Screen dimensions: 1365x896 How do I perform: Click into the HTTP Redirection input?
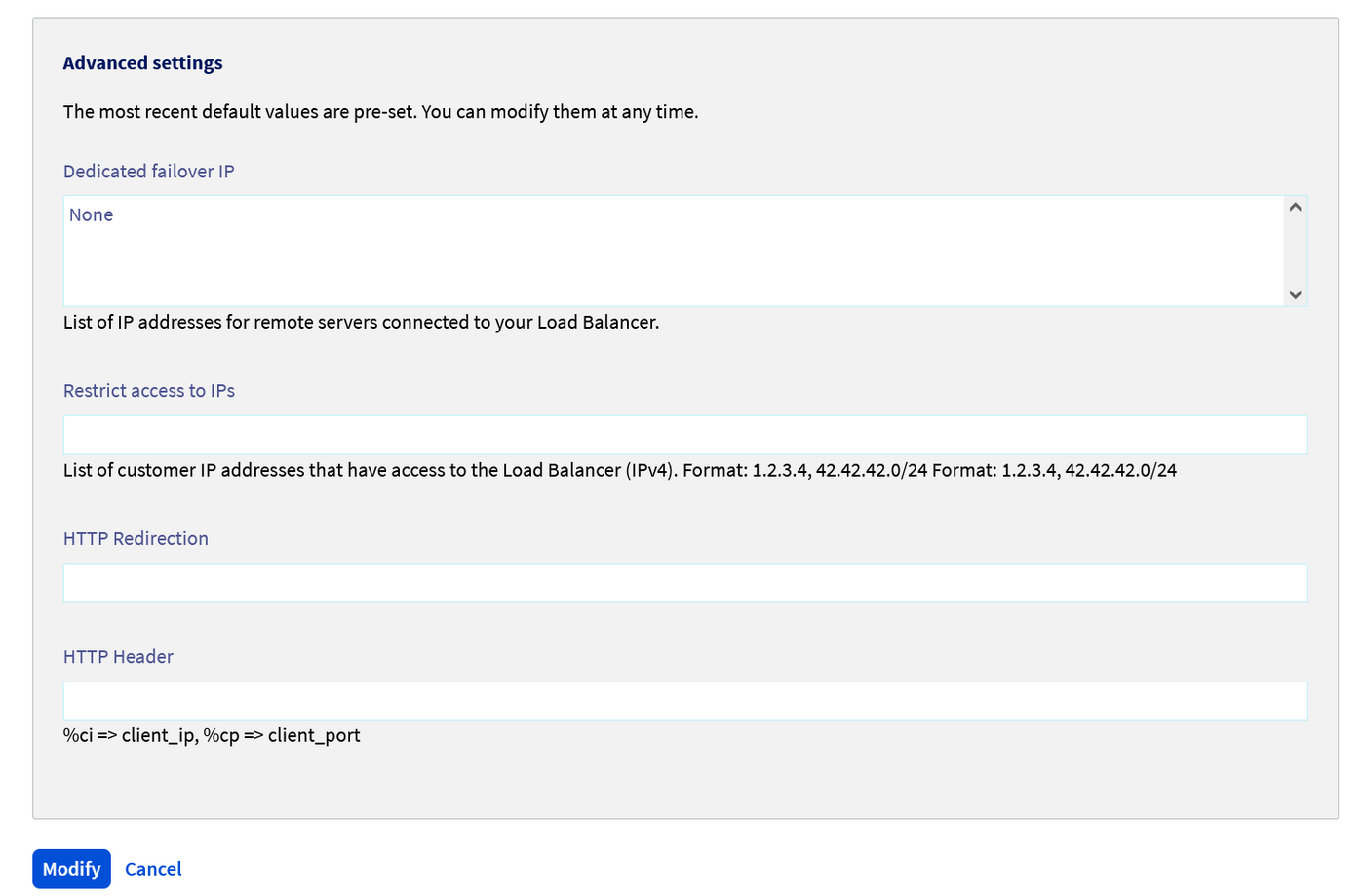(x=684, y=583)
